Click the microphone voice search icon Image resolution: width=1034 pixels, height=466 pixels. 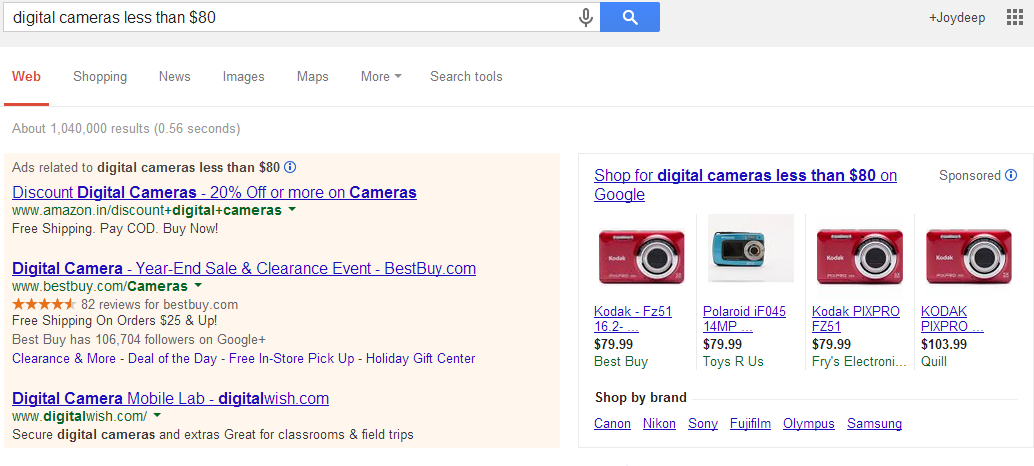click(x=586, y=18)
